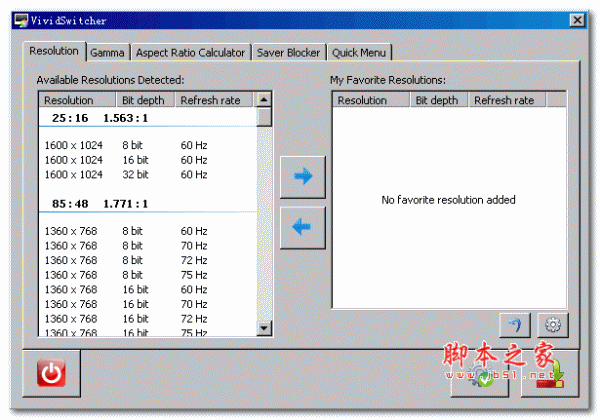This screenshot has width=600, height=420.
Task: Click the scrollbar thumb of available resolutions
Action: 264,117
